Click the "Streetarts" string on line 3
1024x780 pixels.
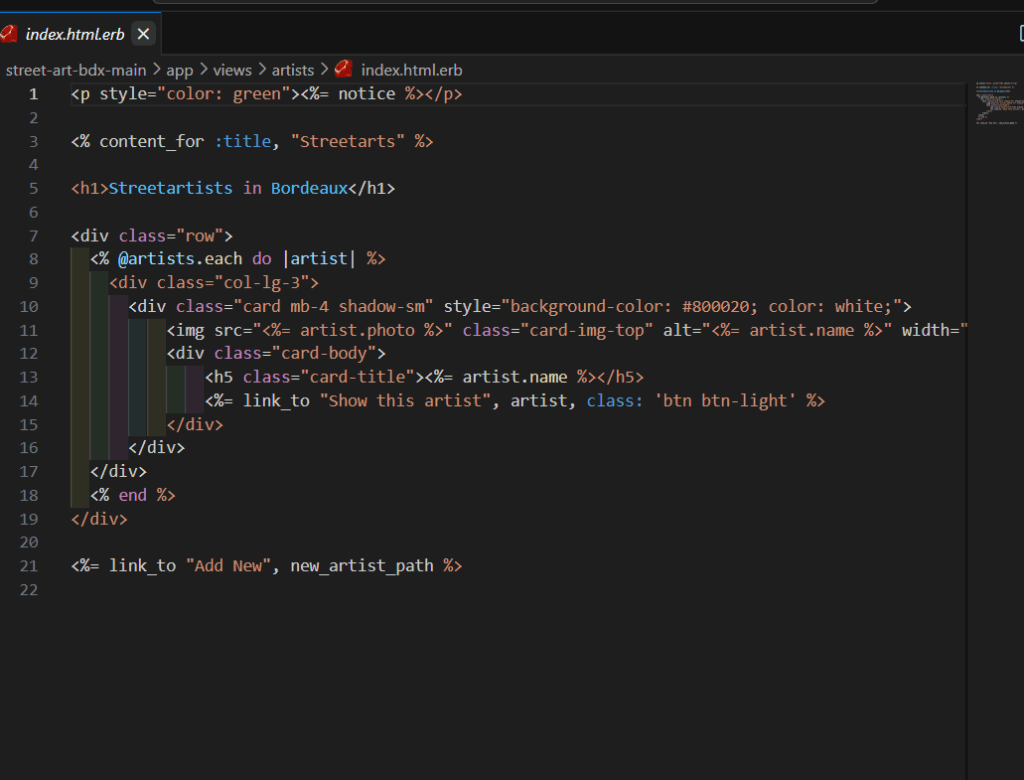click(x=349, y=140)
